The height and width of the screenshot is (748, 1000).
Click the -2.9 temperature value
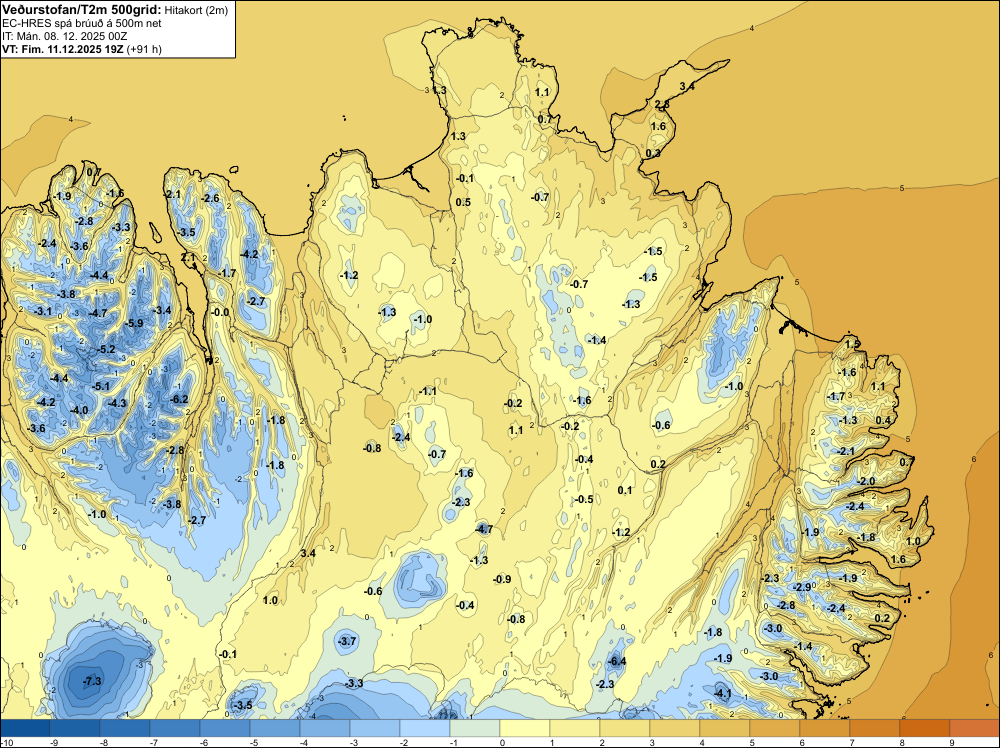801,587
